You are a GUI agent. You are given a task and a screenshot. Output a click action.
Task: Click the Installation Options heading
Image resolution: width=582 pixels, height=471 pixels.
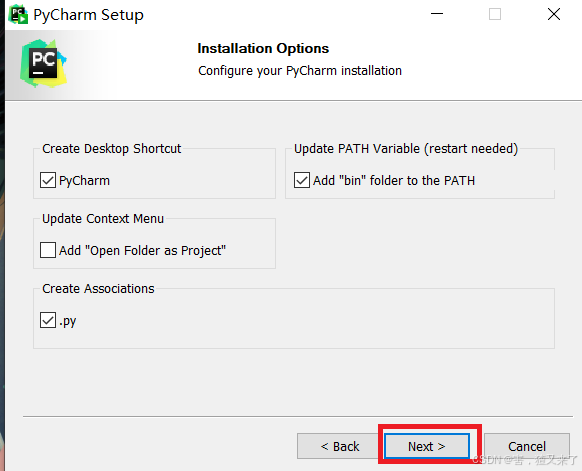click(x=263, y=49)
